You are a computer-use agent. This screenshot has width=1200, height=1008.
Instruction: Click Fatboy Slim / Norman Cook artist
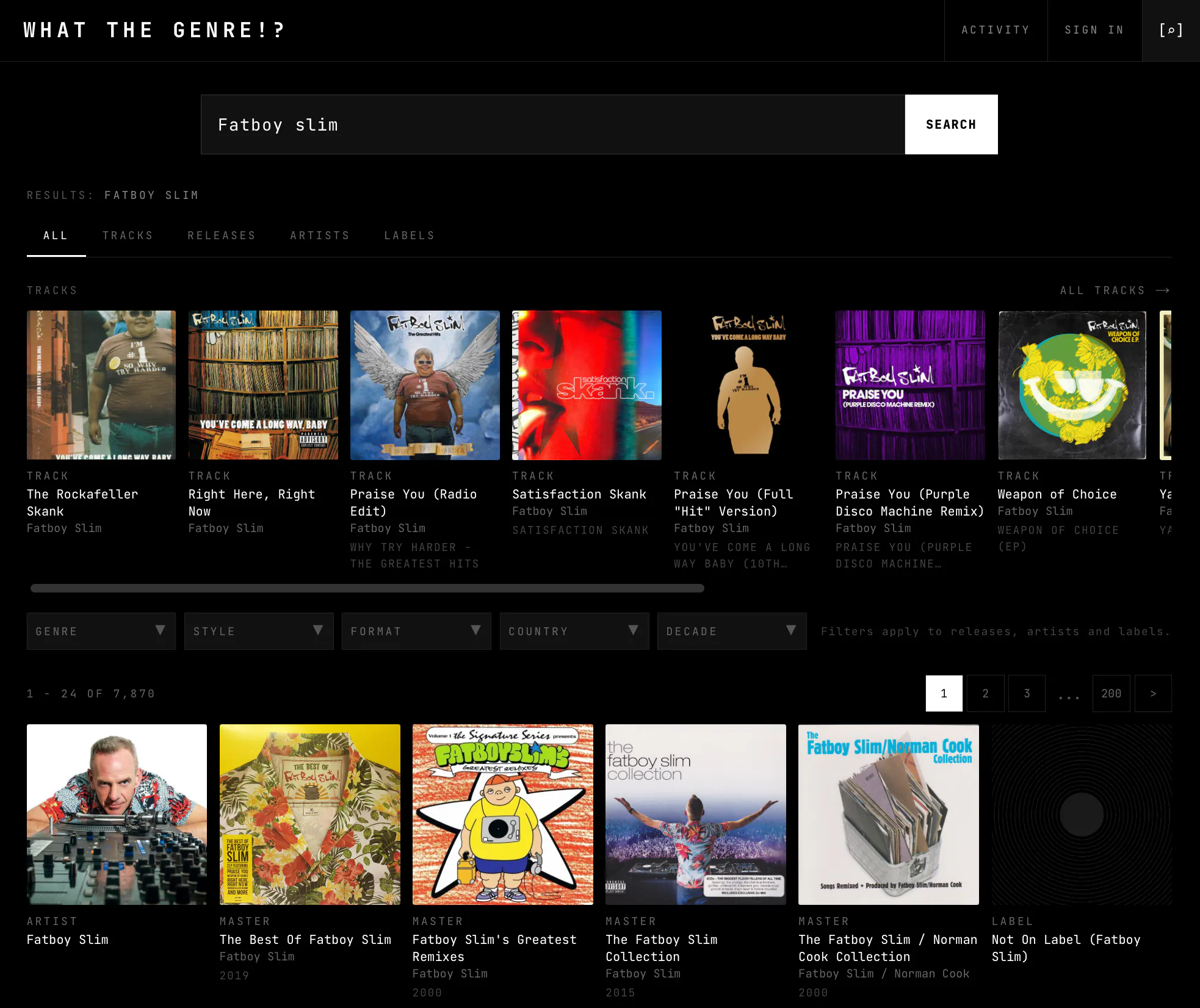pyautogui.click(x=884, y=974)
